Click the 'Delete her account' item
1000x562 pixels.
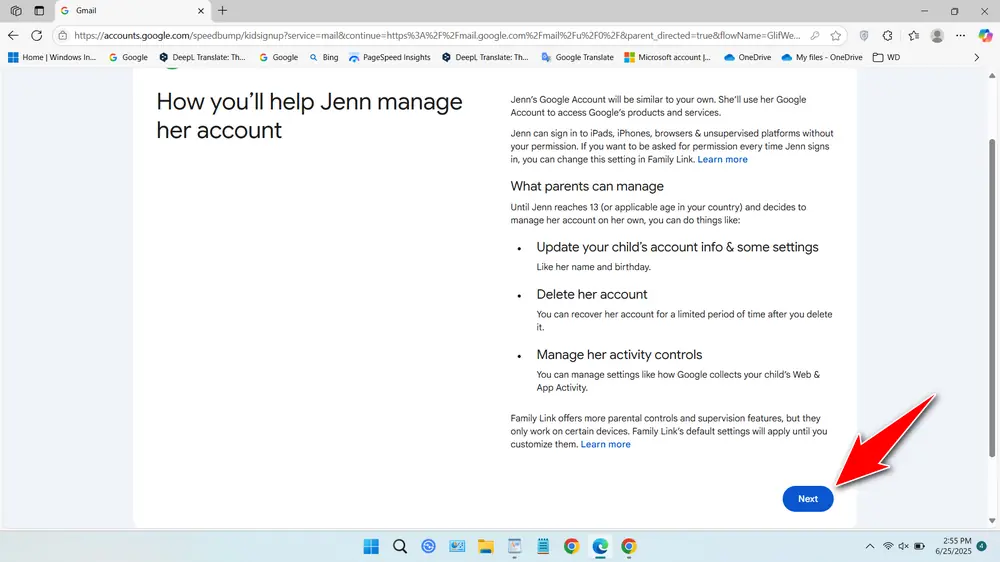[591, 295]
